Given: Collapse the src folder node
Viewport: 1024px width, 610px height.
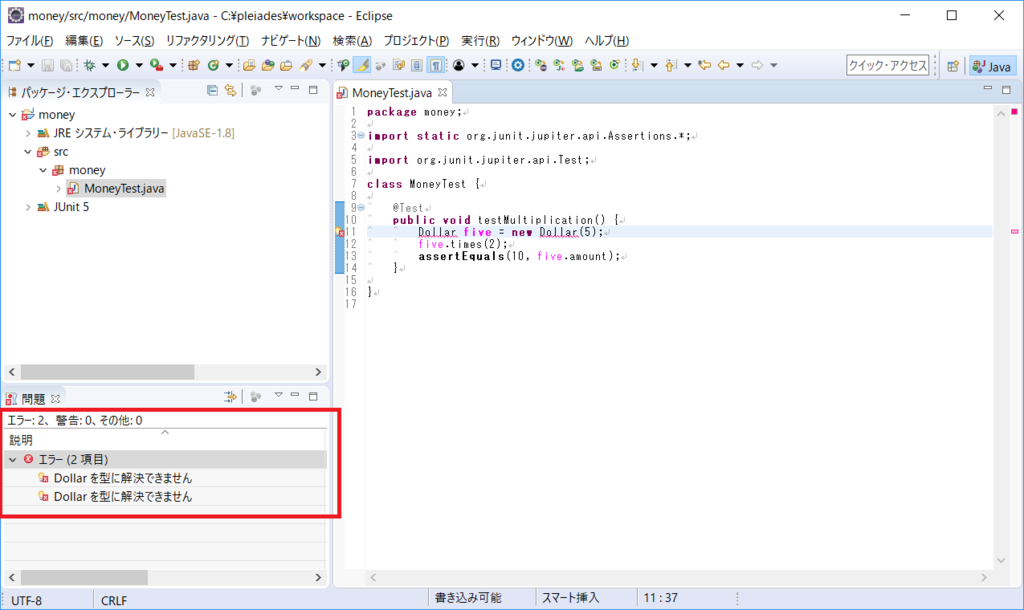Looking at the screenshot, I should 27,152.
